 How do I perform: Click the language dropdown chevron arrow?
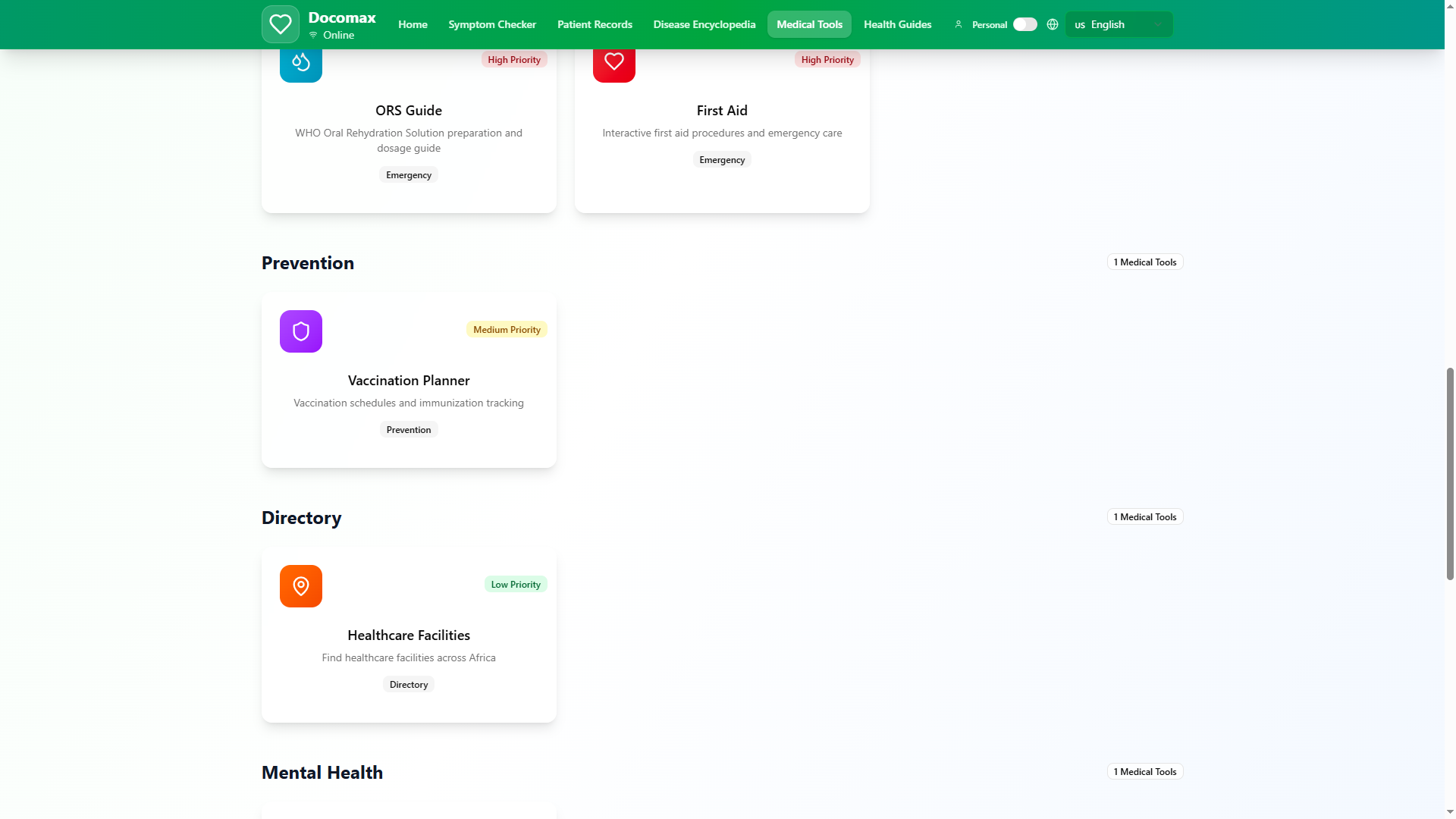(1157, 24)
